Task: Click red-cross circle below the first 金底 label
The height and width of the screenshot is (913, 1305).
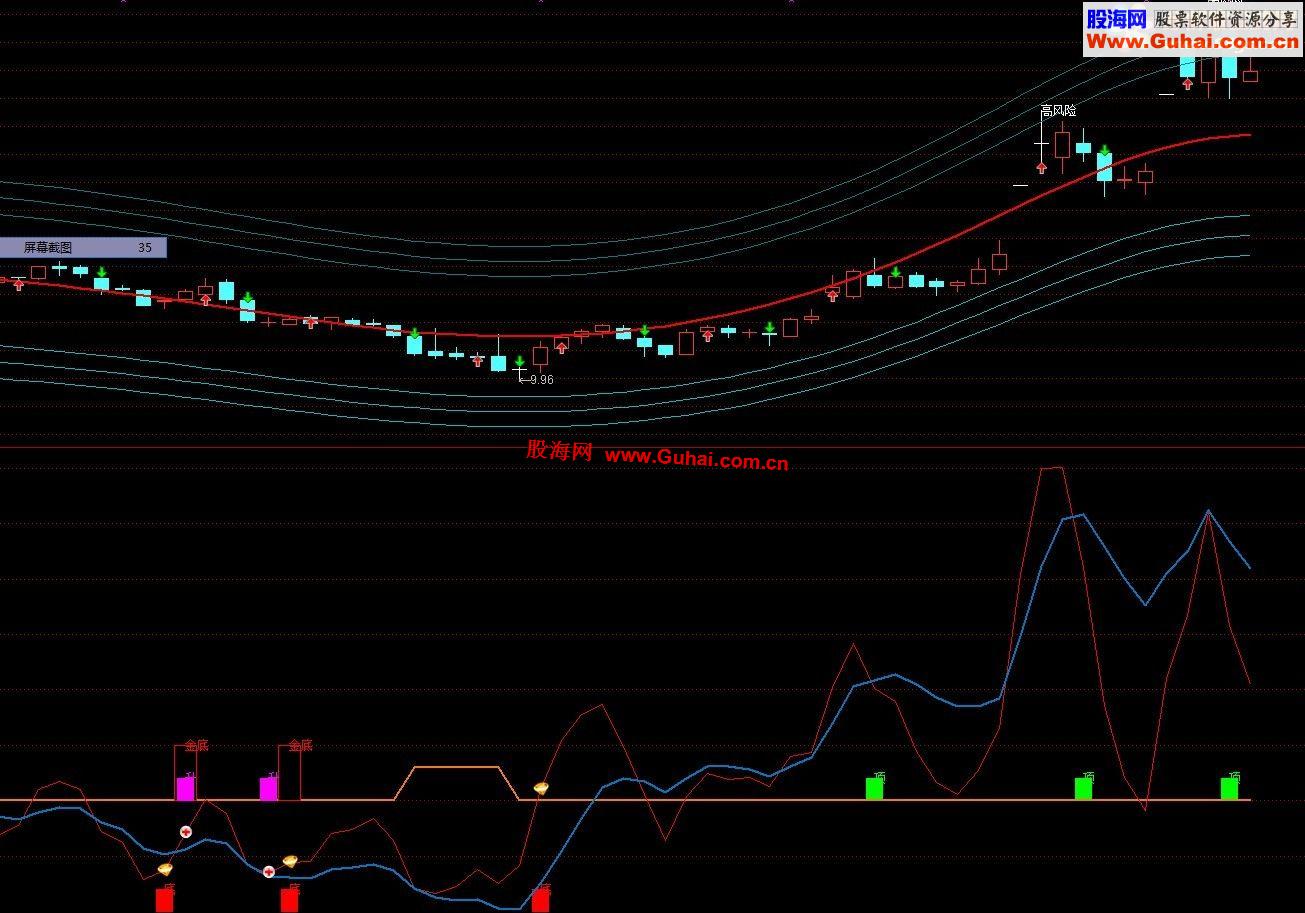Action: click(186, 832)
